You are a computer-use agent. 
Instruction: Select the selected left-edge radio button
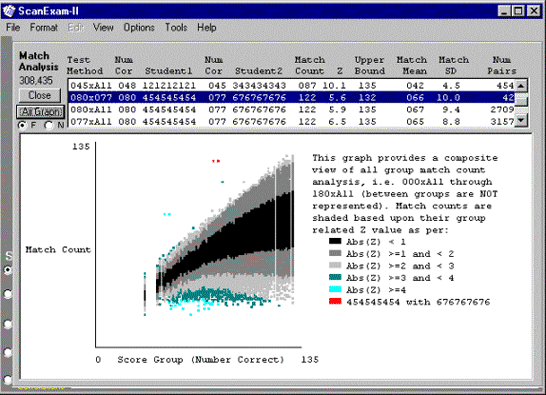[8, 270]
